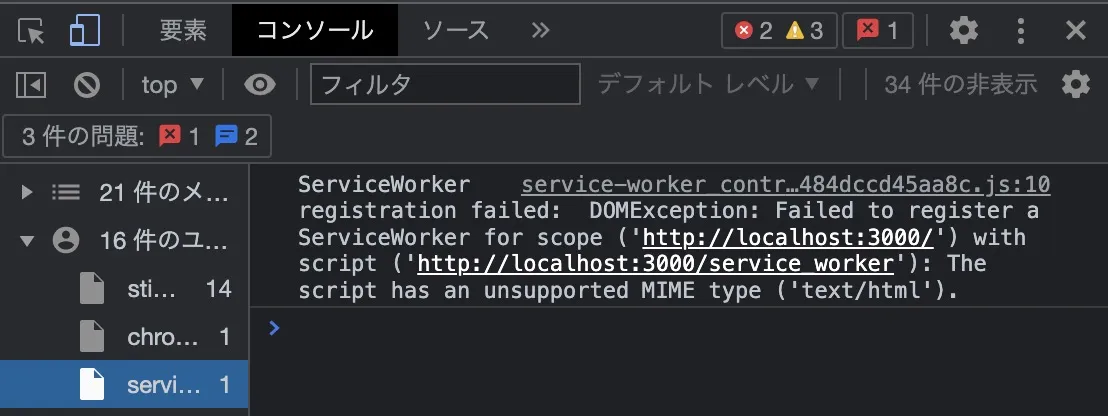The width and height of the screenshot is (1108, 416).
Task: Click the フィルタ input field
Action: pos(445,85)
